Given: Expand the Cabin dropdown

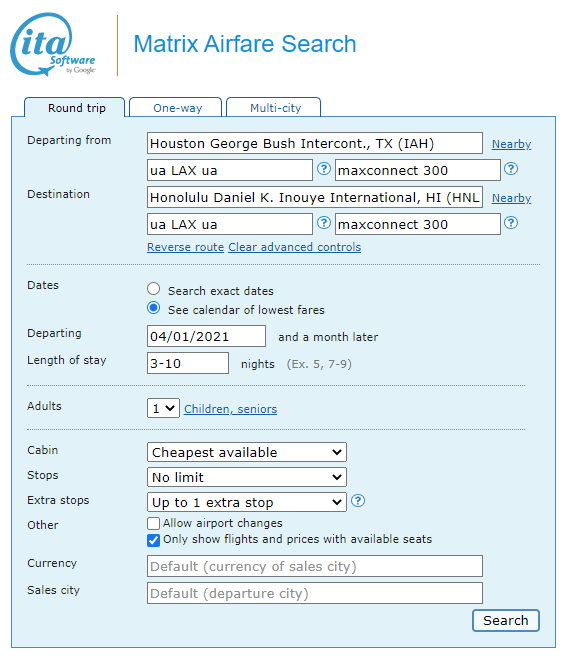Looking at the screenshot, I should click(247, 452).
